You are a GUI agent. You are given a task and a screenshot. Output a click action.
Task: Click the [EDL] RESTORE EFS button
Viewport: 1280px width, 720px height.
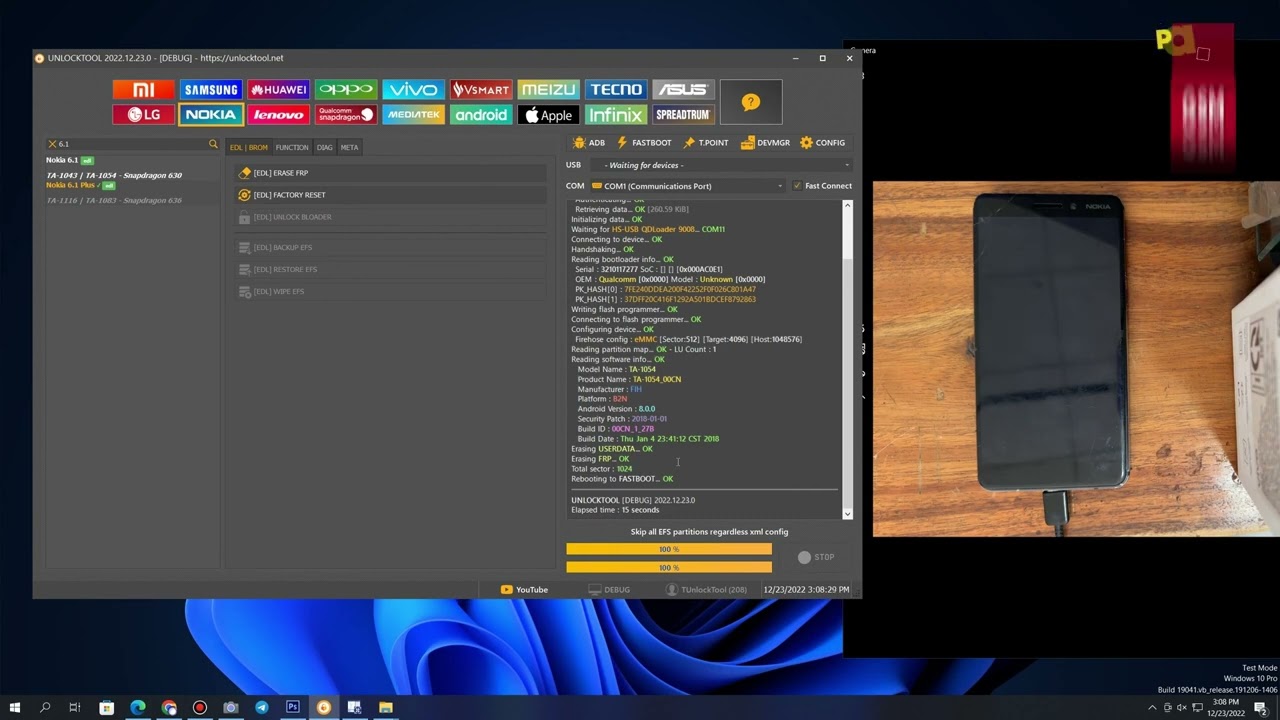click(x=391, y=269)
